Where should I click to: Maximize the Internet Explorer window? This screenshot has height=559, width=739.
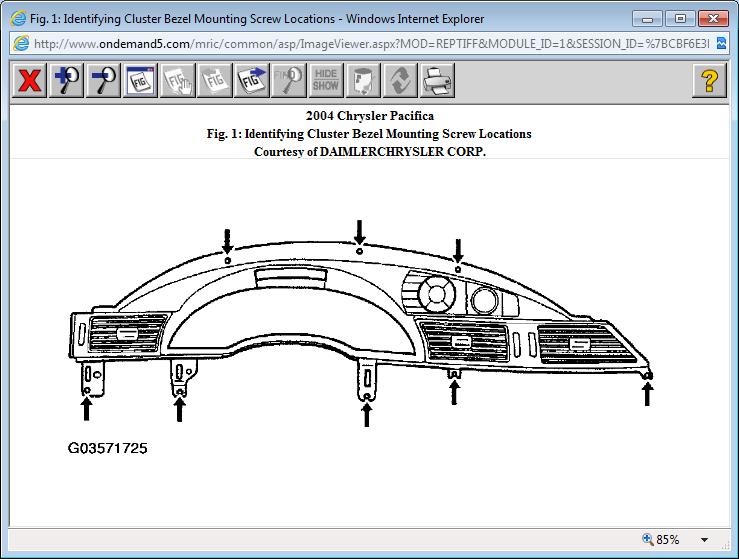[680, 19]
